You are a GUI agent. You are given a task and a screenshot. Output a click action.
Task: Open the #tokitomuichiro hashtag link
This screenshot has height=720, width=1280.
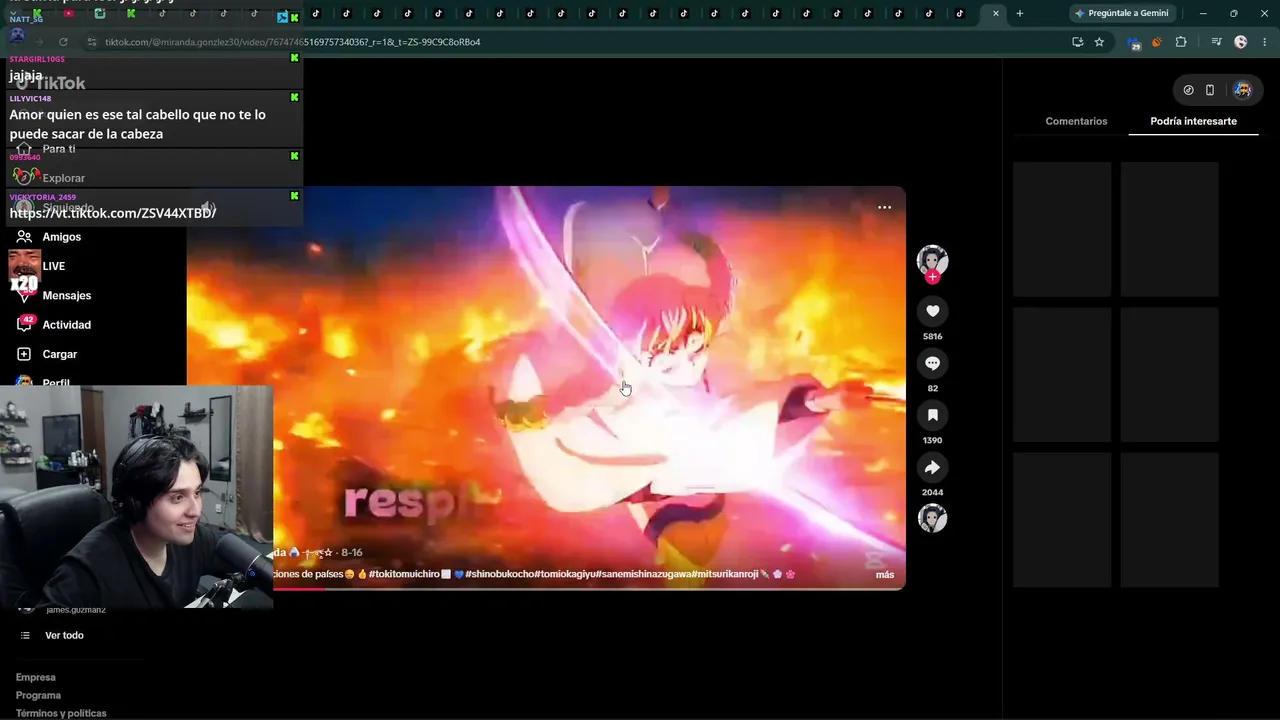[x=404, y=574]
